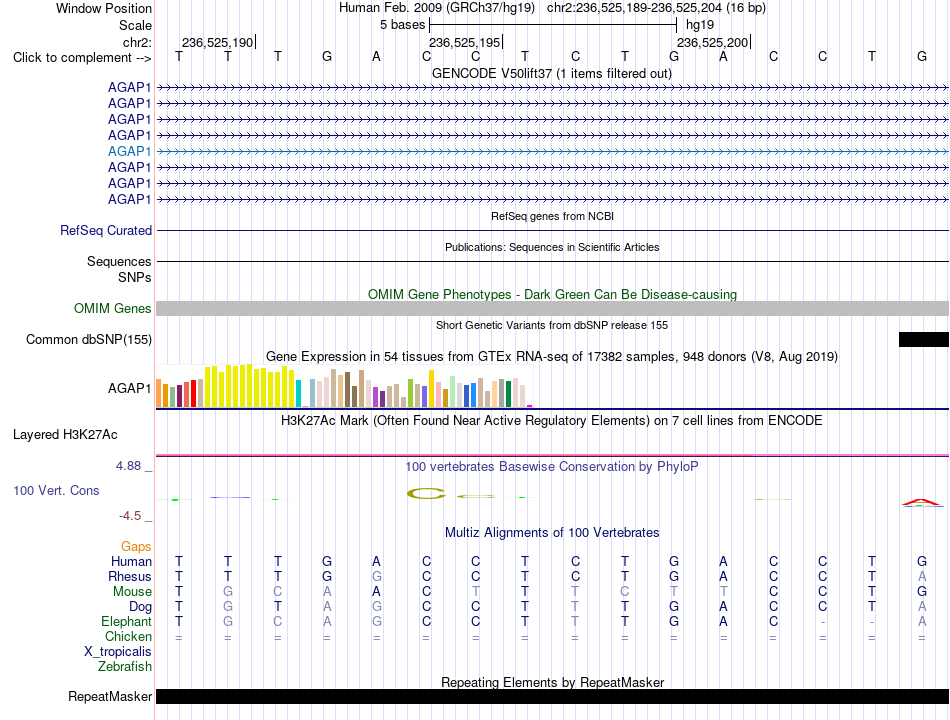Image resolution: width=950 pixels, height=720 pixels.
Task: Click the SNPs track label
Action: 135,278
